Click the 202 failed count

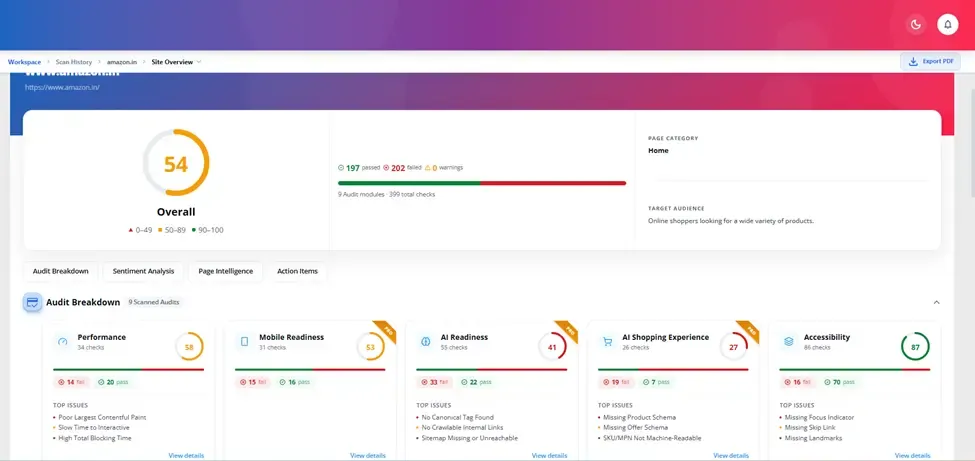pos(402,168)
